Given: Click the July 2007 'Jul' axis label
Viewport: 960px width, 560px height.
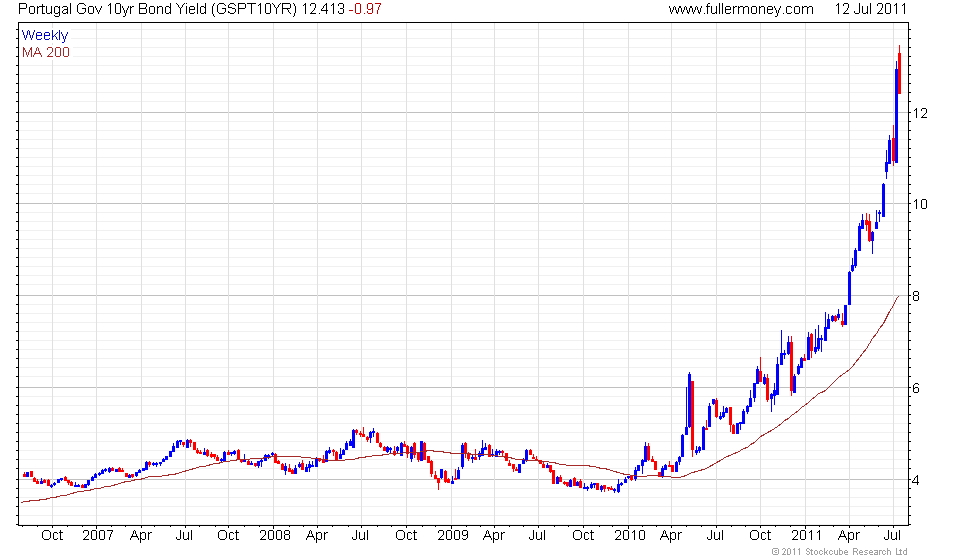Looking at the screenshot, I should [x=184, y=535].
